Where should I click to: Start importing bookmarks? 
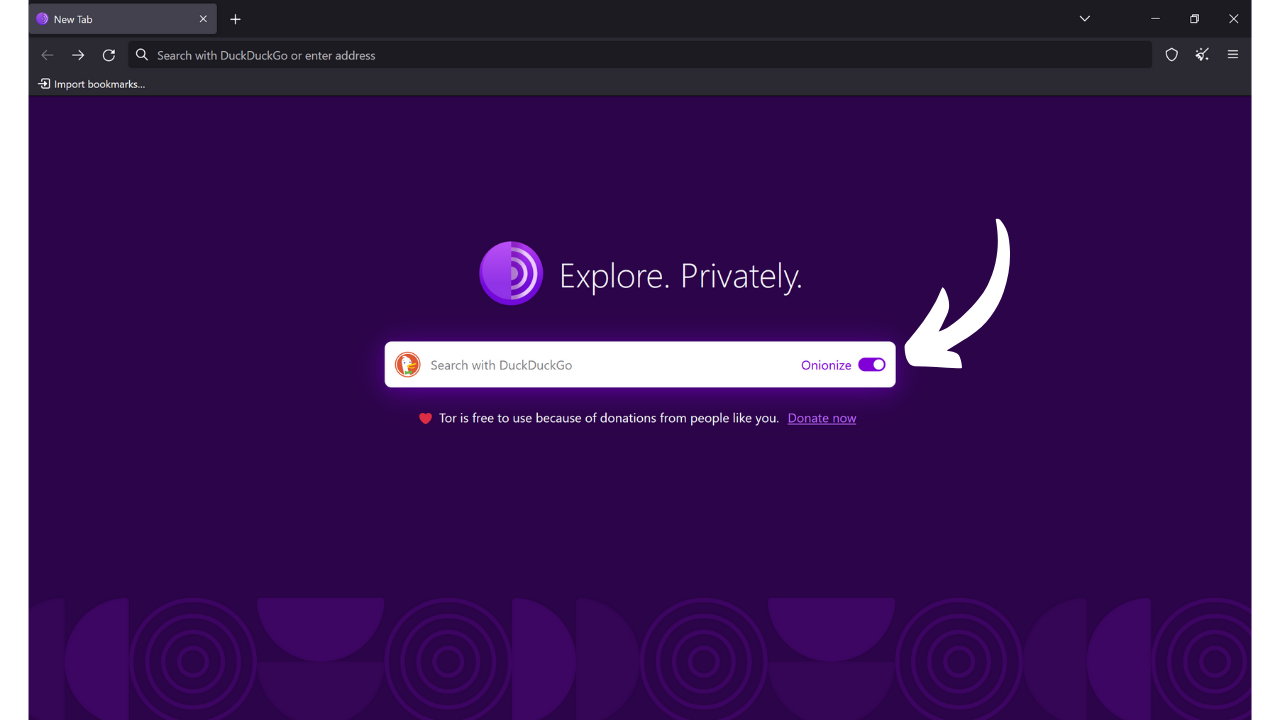tap(91, 83)
